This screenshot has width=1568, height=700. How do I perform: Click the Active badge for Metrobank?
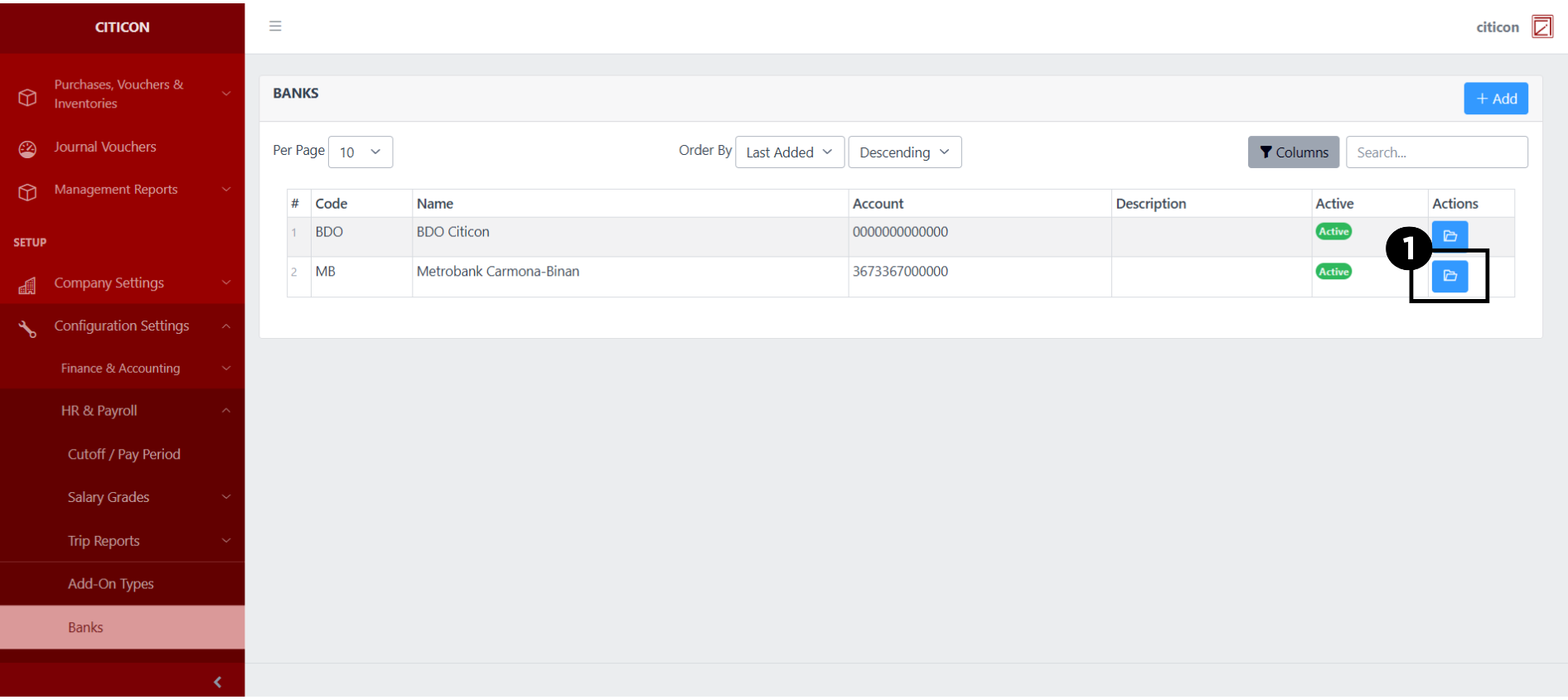click(x=1333, y=272)
